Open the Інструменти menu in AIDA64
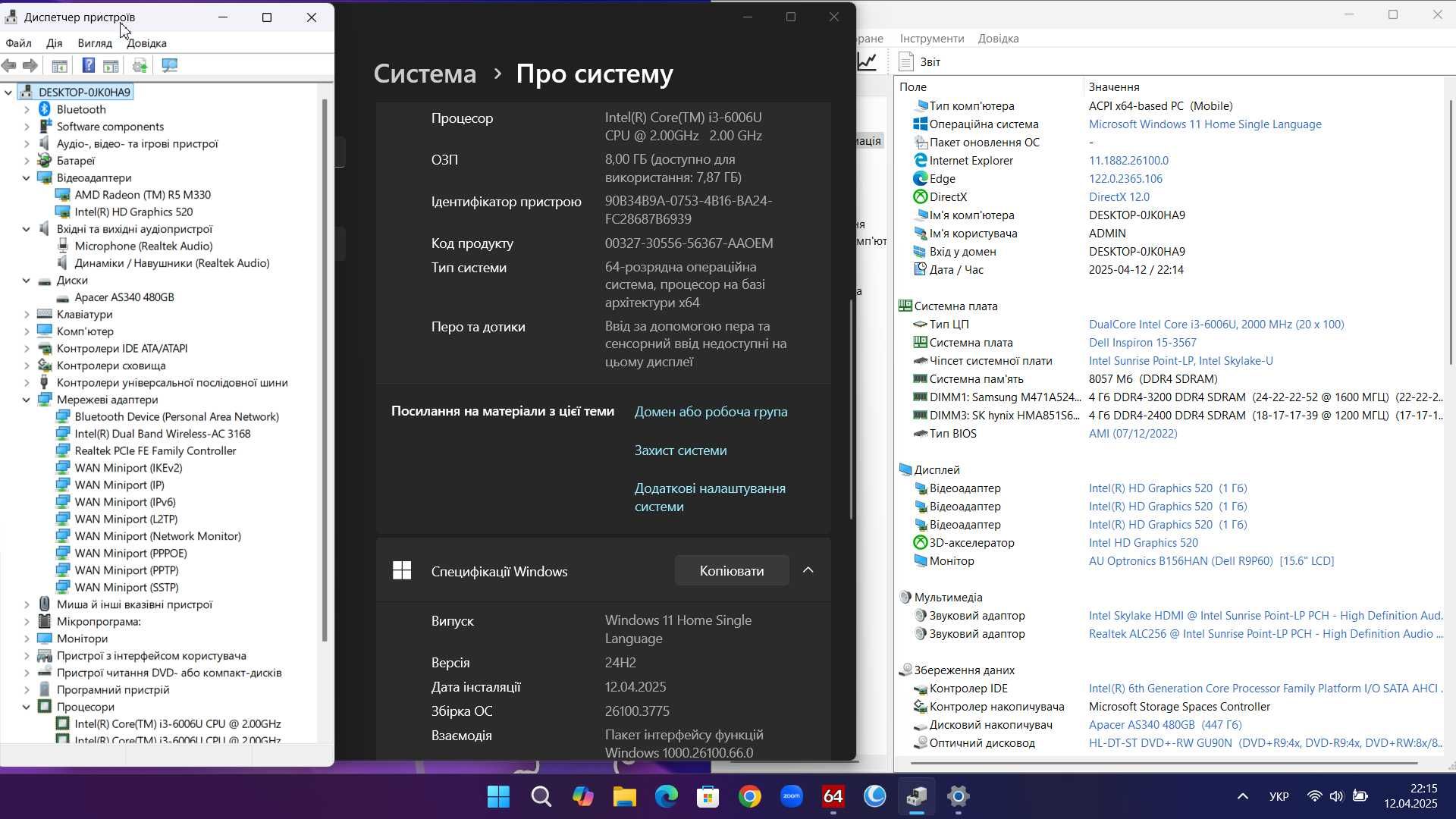Image resolution: width=1456 pixels, height=819 pixels. click(x=932, y=39)
